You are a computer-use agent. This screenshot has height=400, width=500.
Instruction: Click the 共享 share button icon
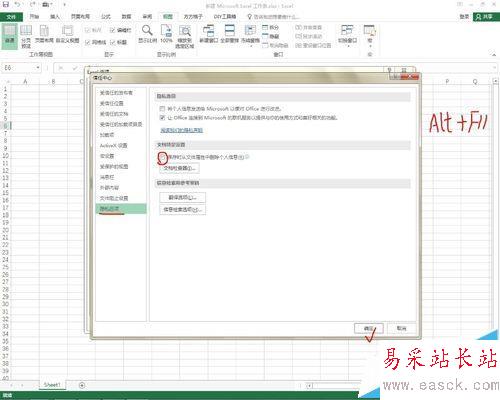coord(486,16)
